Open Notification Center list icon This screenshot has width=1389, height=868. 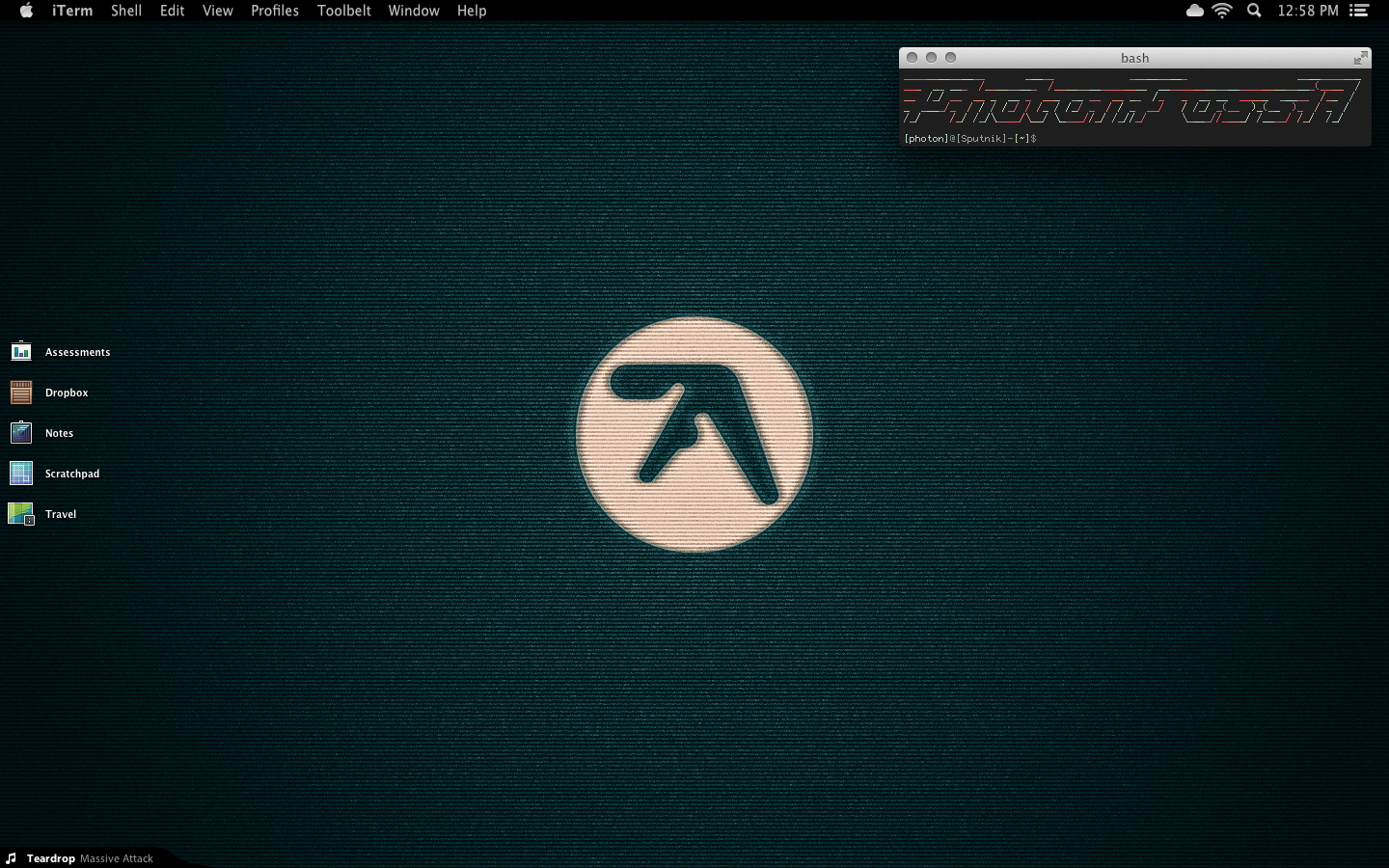coord(1359,11)
